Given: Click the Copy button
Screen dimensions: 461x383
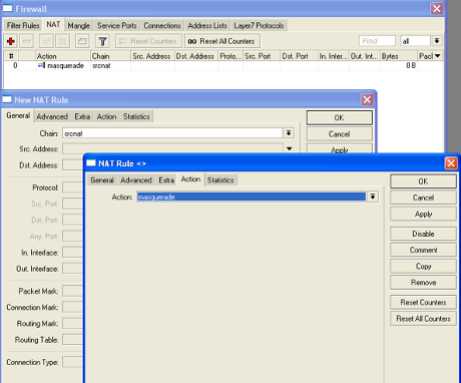Looking at the screenshot, I should (x=423, y=266).
